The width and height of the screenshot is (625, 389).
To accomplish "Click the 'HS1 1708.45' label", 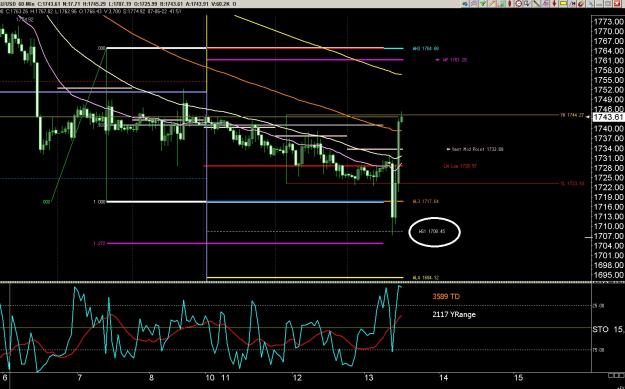I will coord(432,231).
